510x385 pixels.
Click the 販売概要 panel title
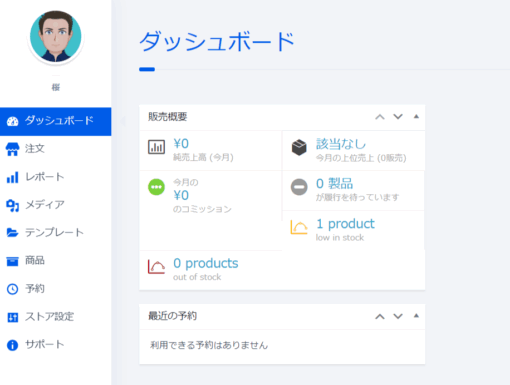click(168, 117)
